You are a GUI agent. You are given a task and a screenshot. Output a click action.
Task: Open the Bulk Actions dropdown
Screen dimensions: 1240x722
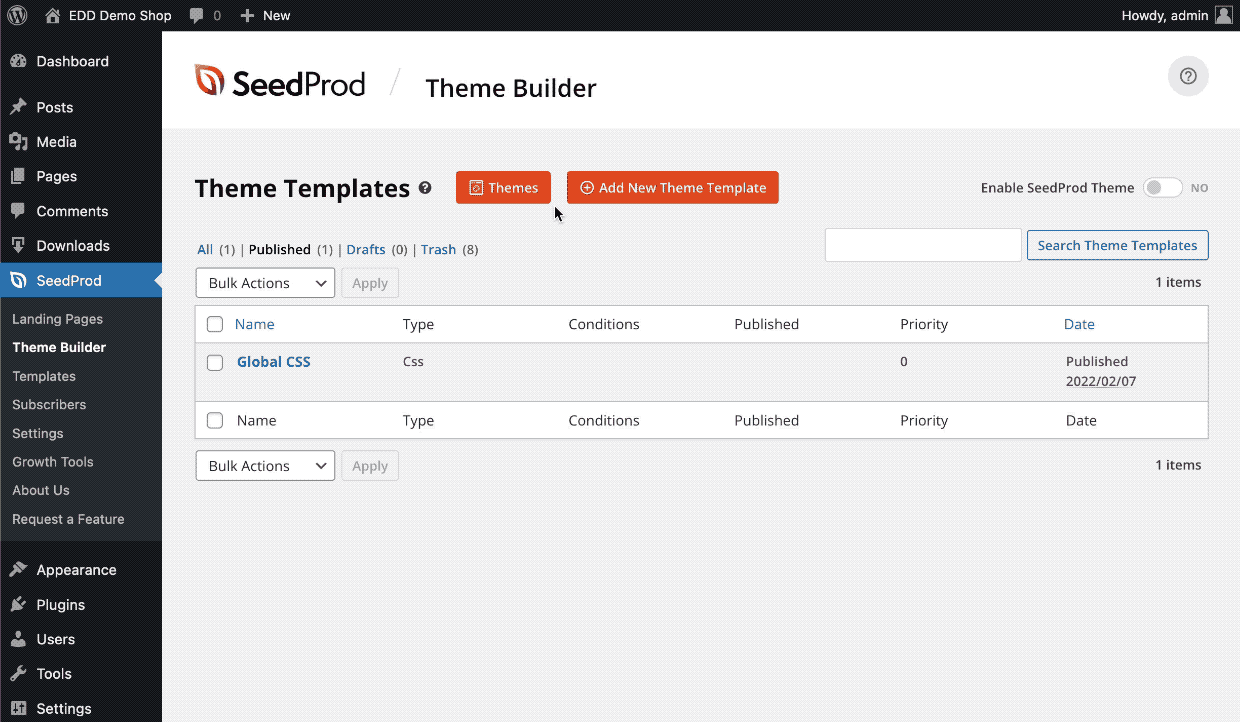pos(264,282)
